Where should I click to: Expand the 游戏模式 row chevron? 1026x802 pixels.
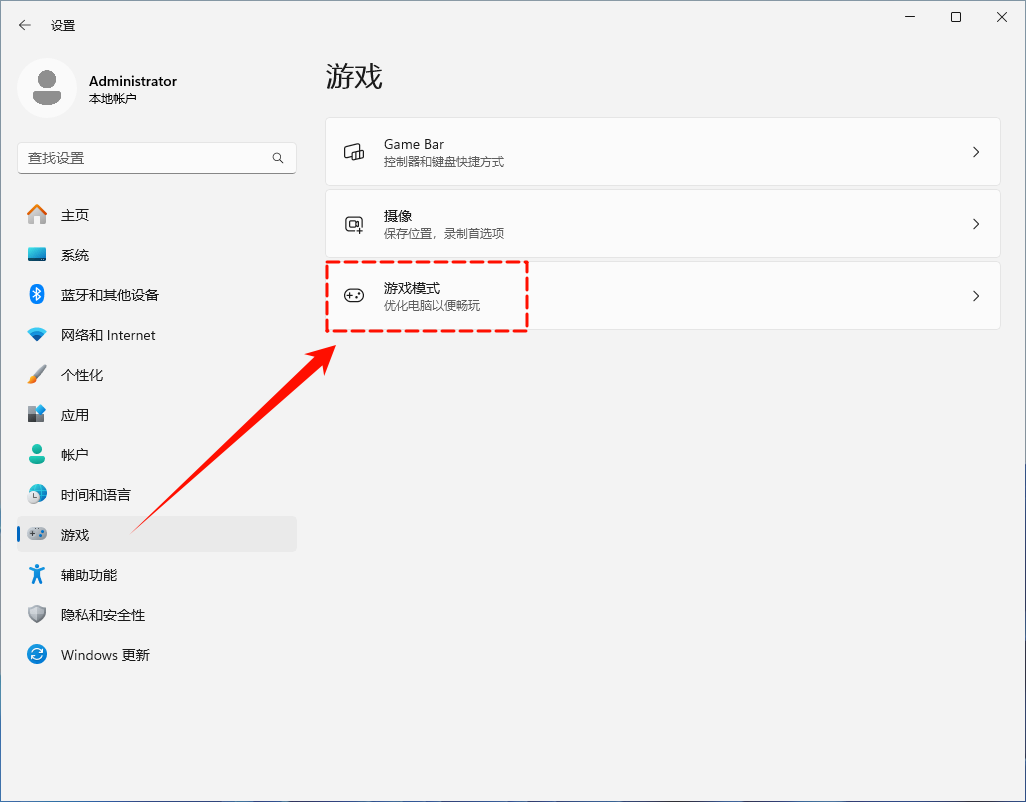pos(975,295)
